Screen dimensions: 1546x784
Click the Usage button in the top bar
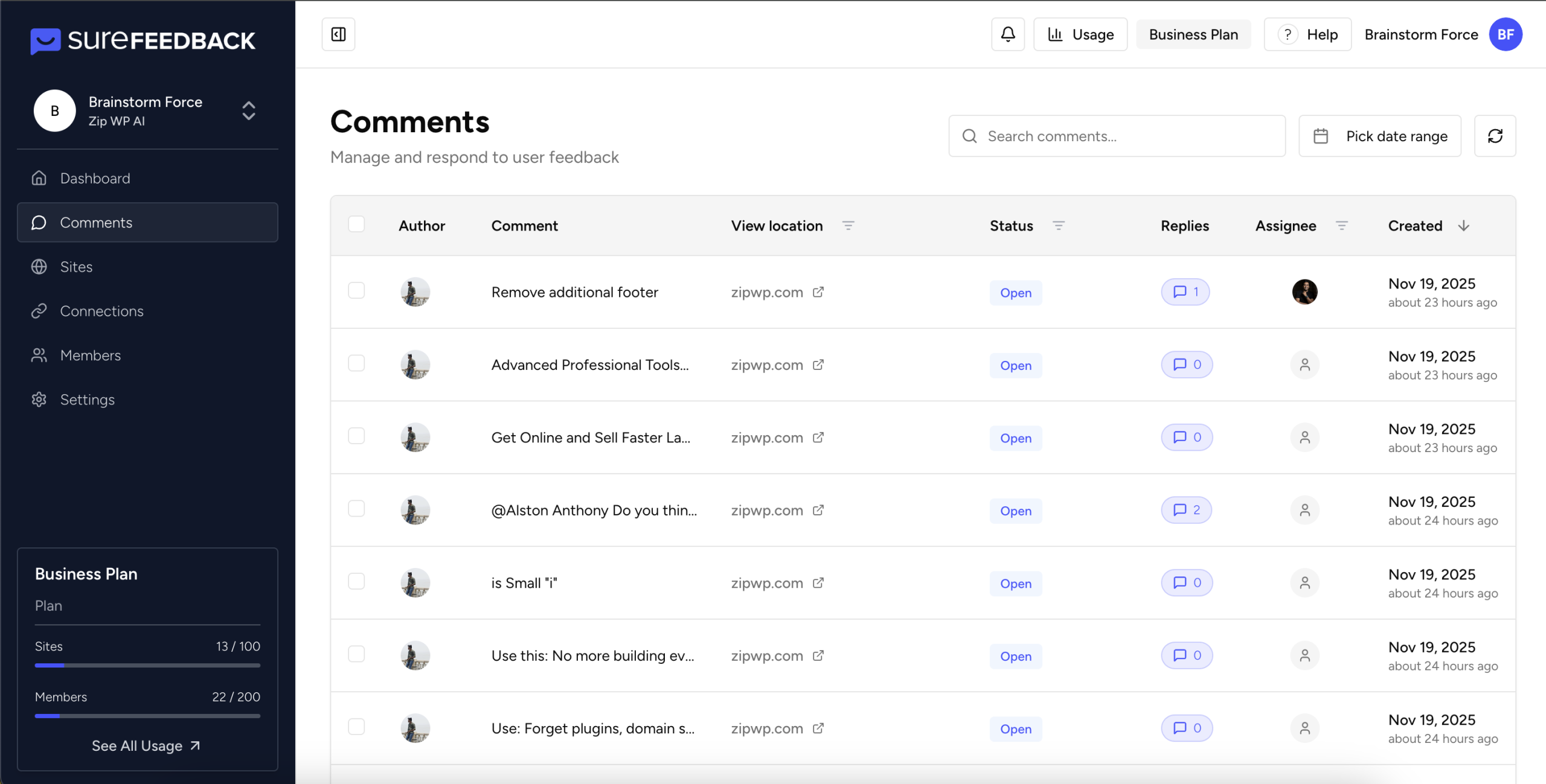point(1080,34)
